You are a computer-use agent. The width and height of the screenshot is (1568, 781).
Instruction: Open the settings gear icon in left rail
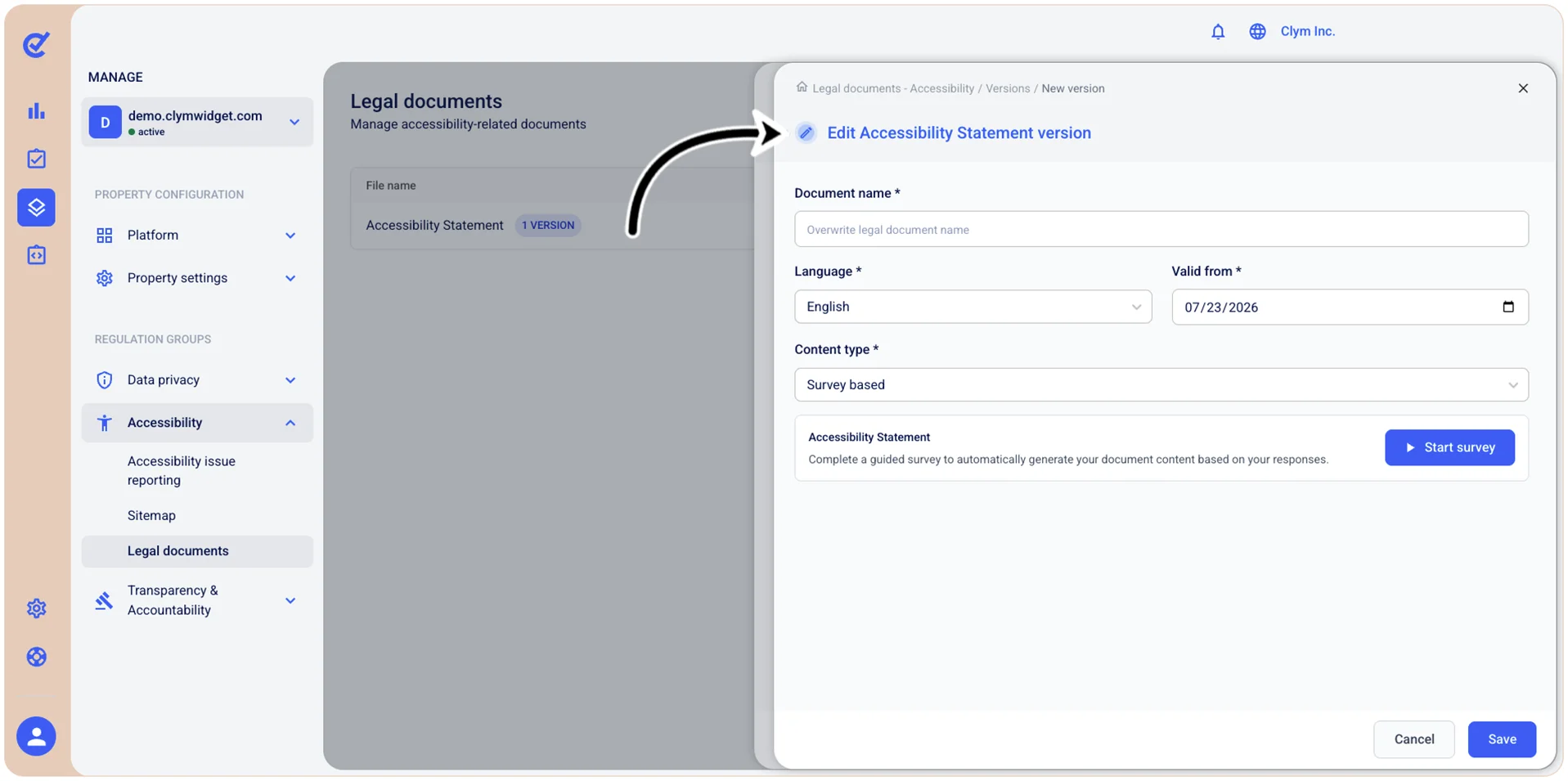point(36,608)
